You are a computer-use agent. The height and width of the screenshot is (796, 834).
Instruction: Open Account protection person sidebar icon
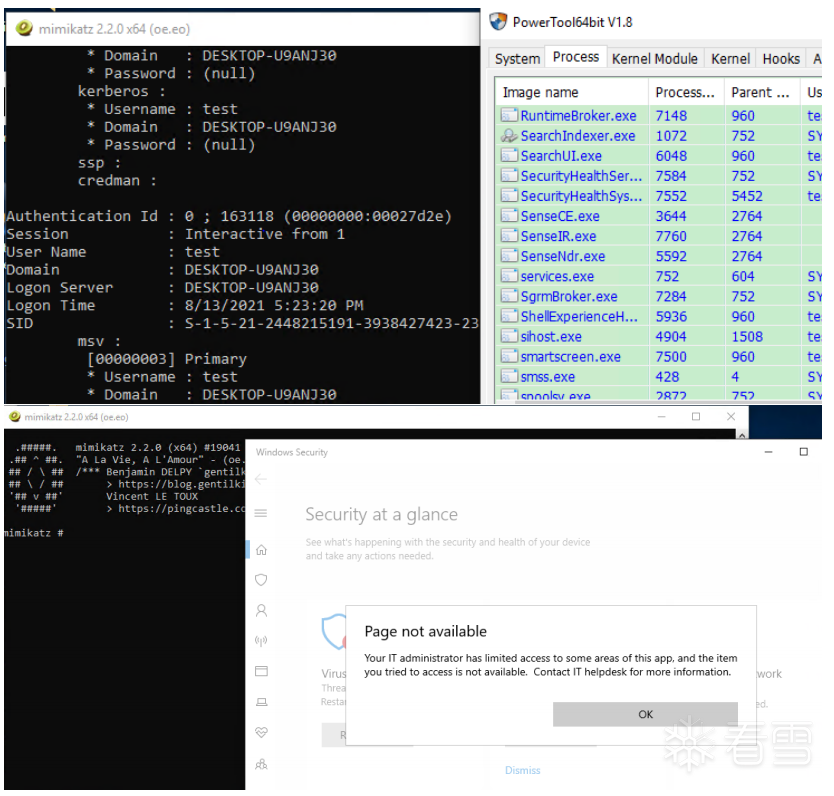[x=261, y=610]
